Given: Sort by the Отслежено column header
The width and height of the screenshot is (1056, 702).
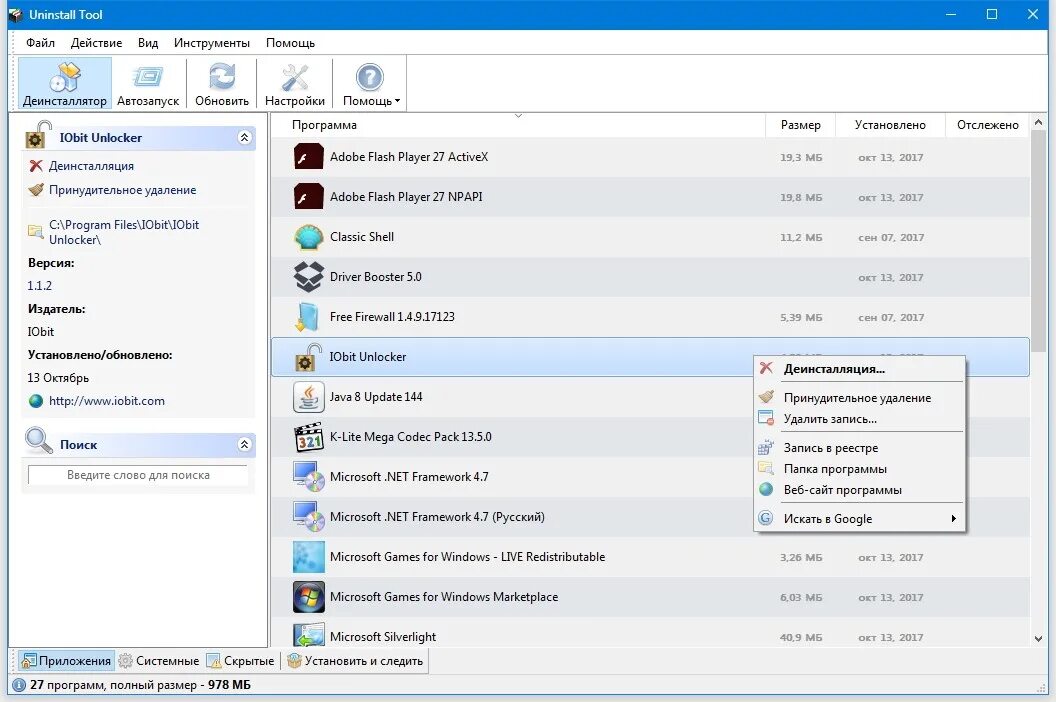Looking at the screenshot, I should (987, 125).
